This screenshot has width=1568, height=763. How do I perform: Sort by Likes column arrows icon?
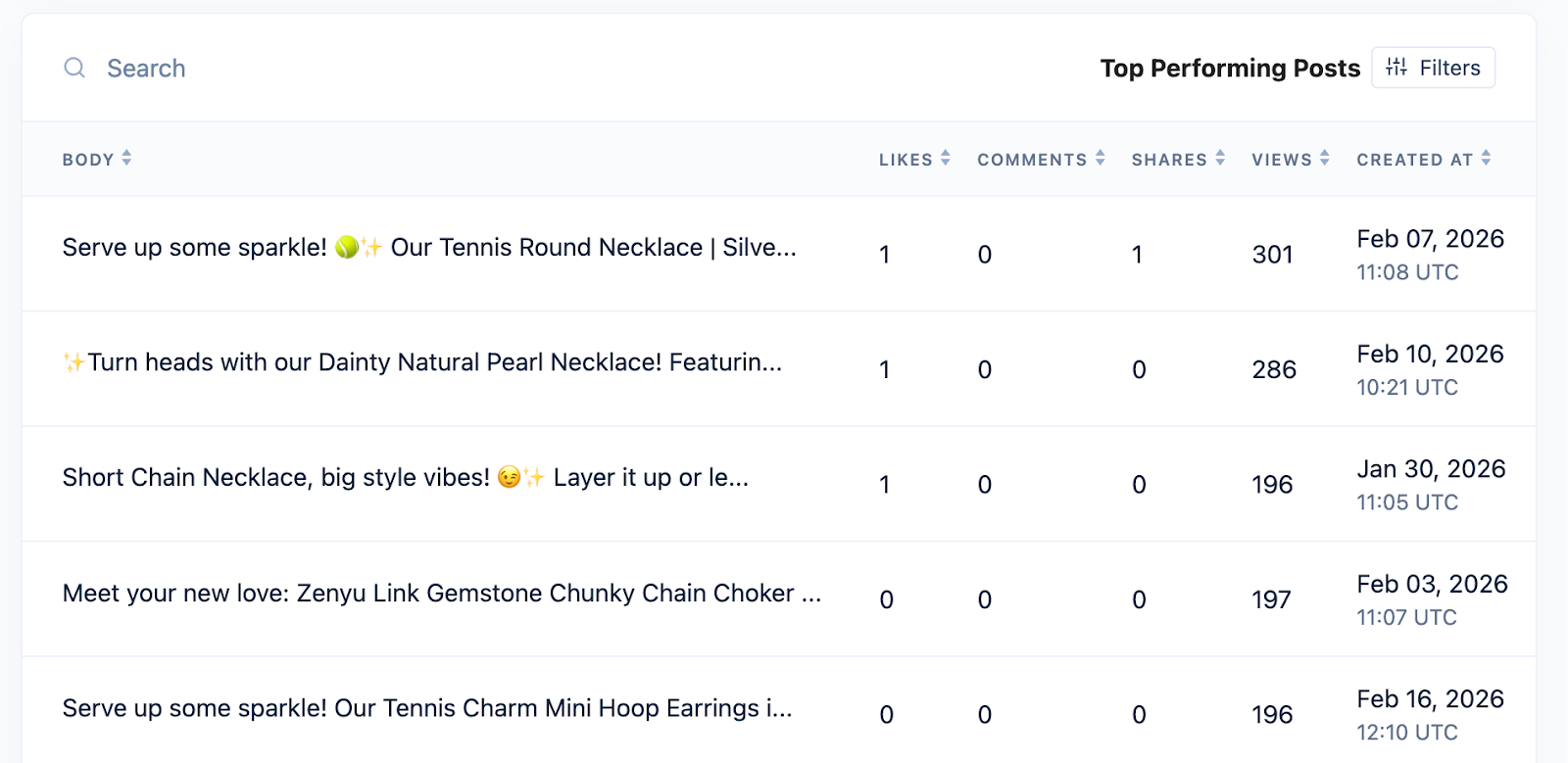point(945,158)
